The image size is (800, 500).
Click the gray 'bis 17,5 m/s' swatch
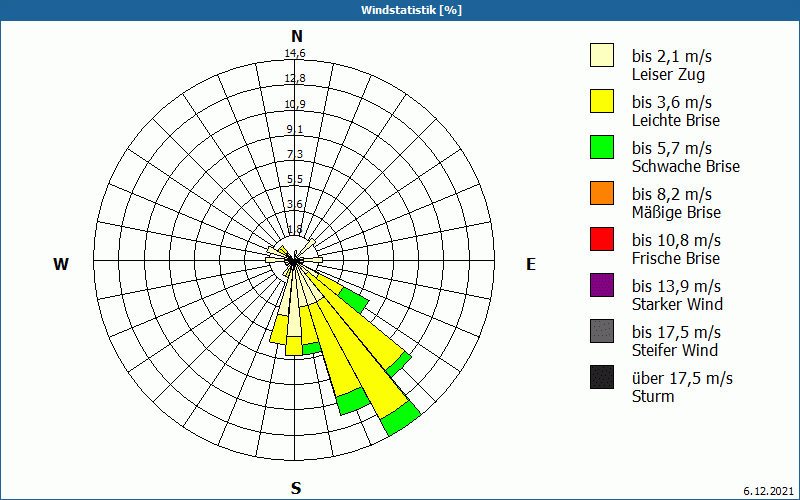point(602,331)
